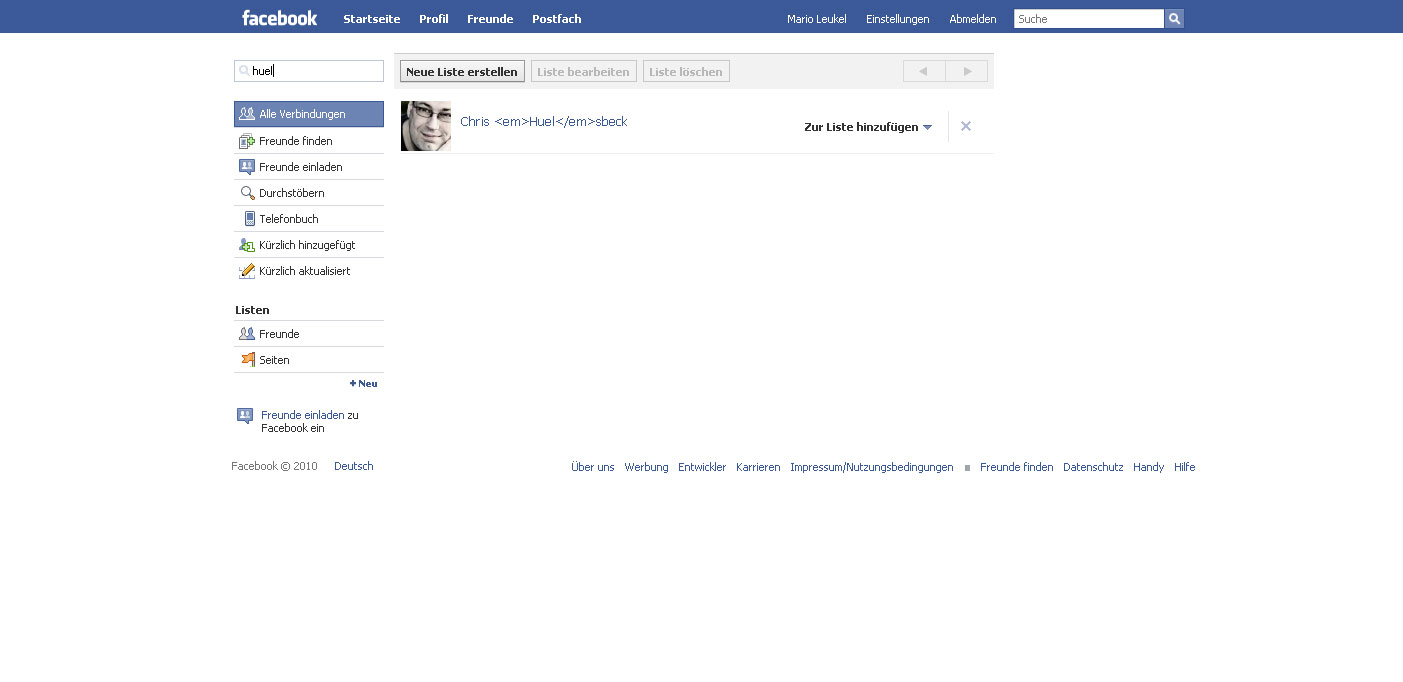Viewport: 1403px width, 682px height.
Task: Go to previous page with left arrow
Action: (924, 71)
